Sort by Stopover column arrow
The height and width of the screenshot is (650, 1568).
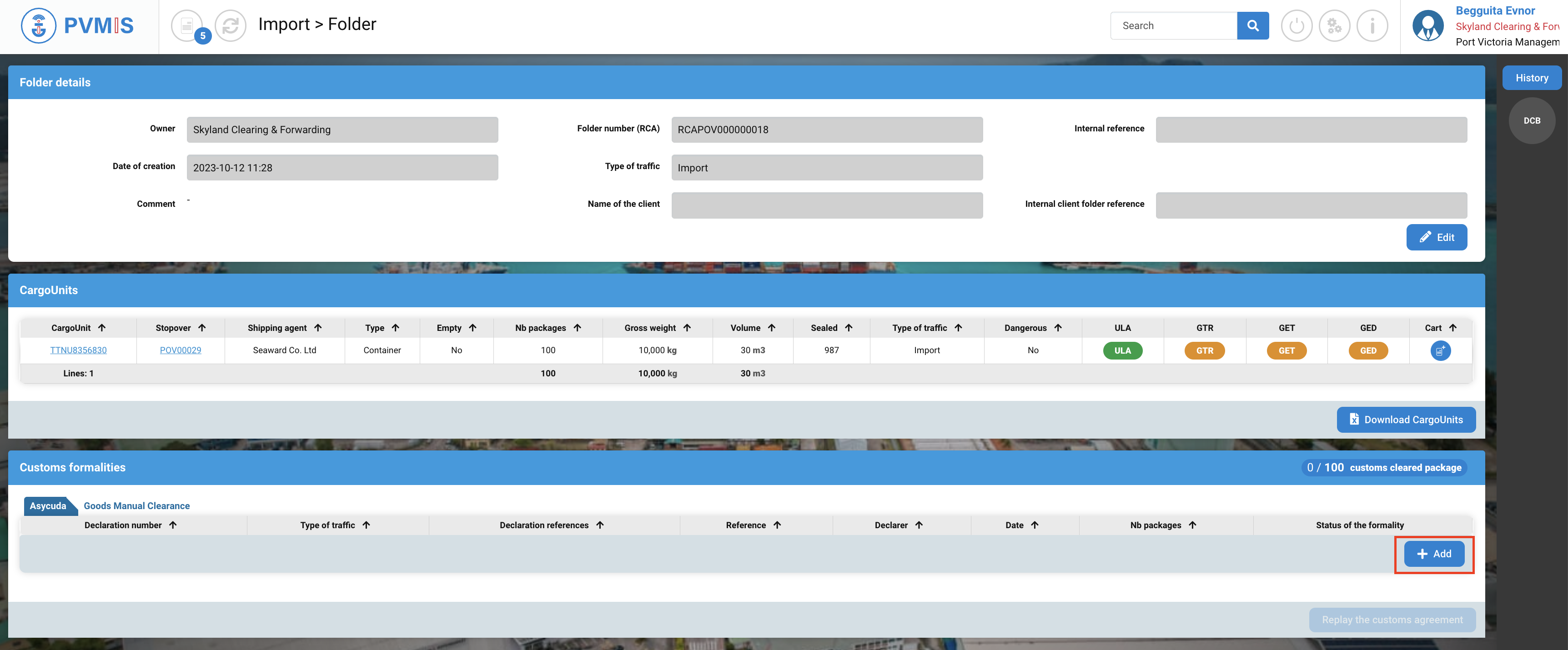coord(202,327)
